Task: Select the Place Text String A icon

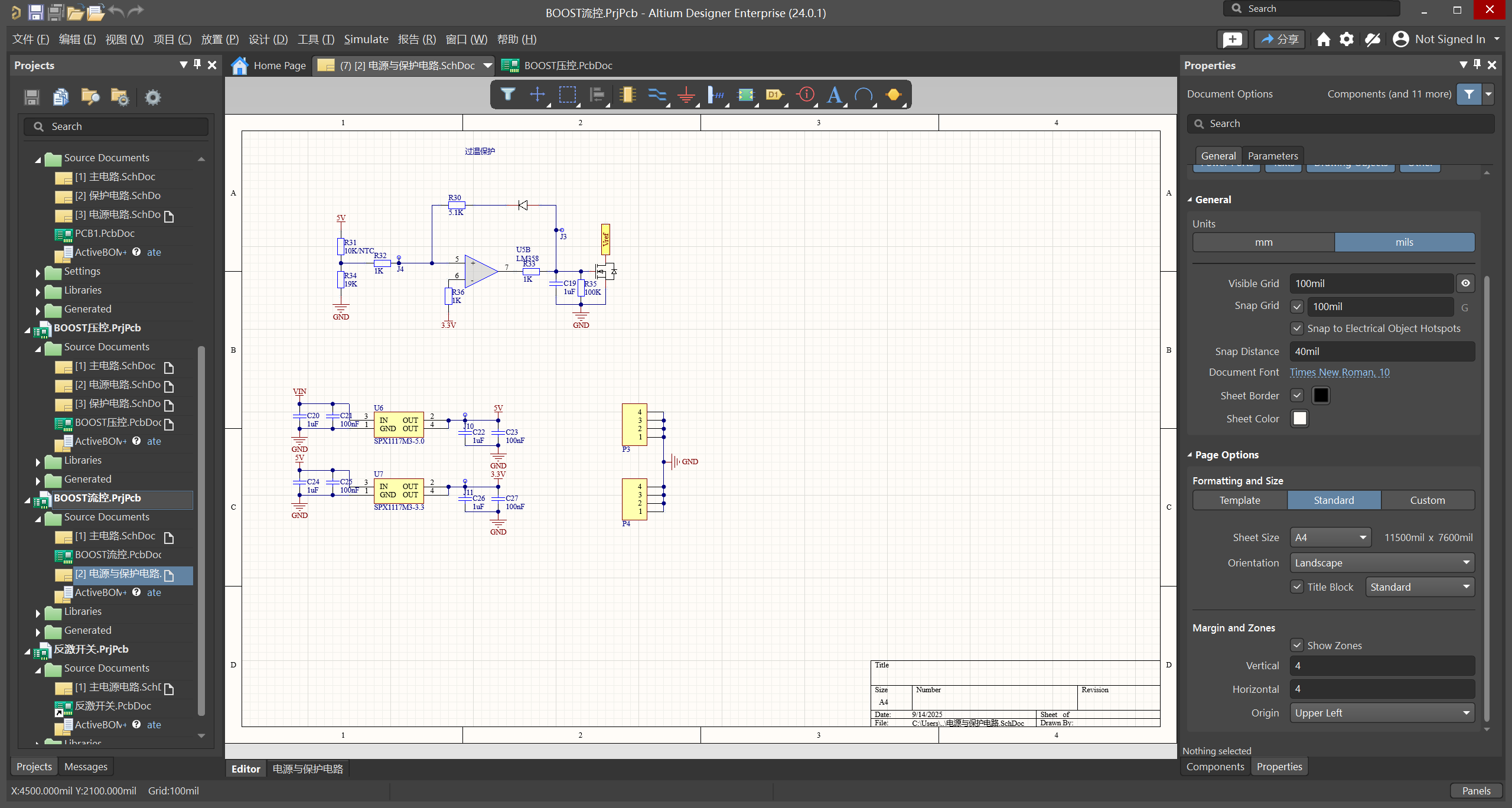Action: tap(835, 95)
